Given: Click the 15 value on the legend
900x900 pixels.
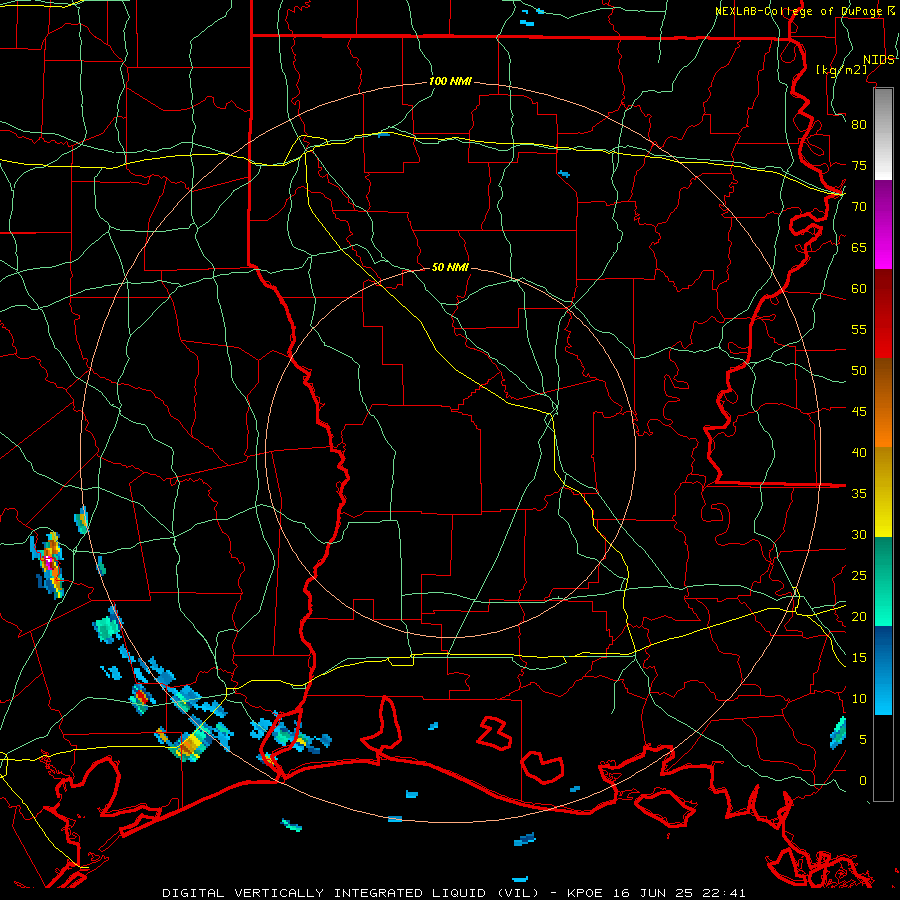Looking at the screenshot, I should pos(859,658).
